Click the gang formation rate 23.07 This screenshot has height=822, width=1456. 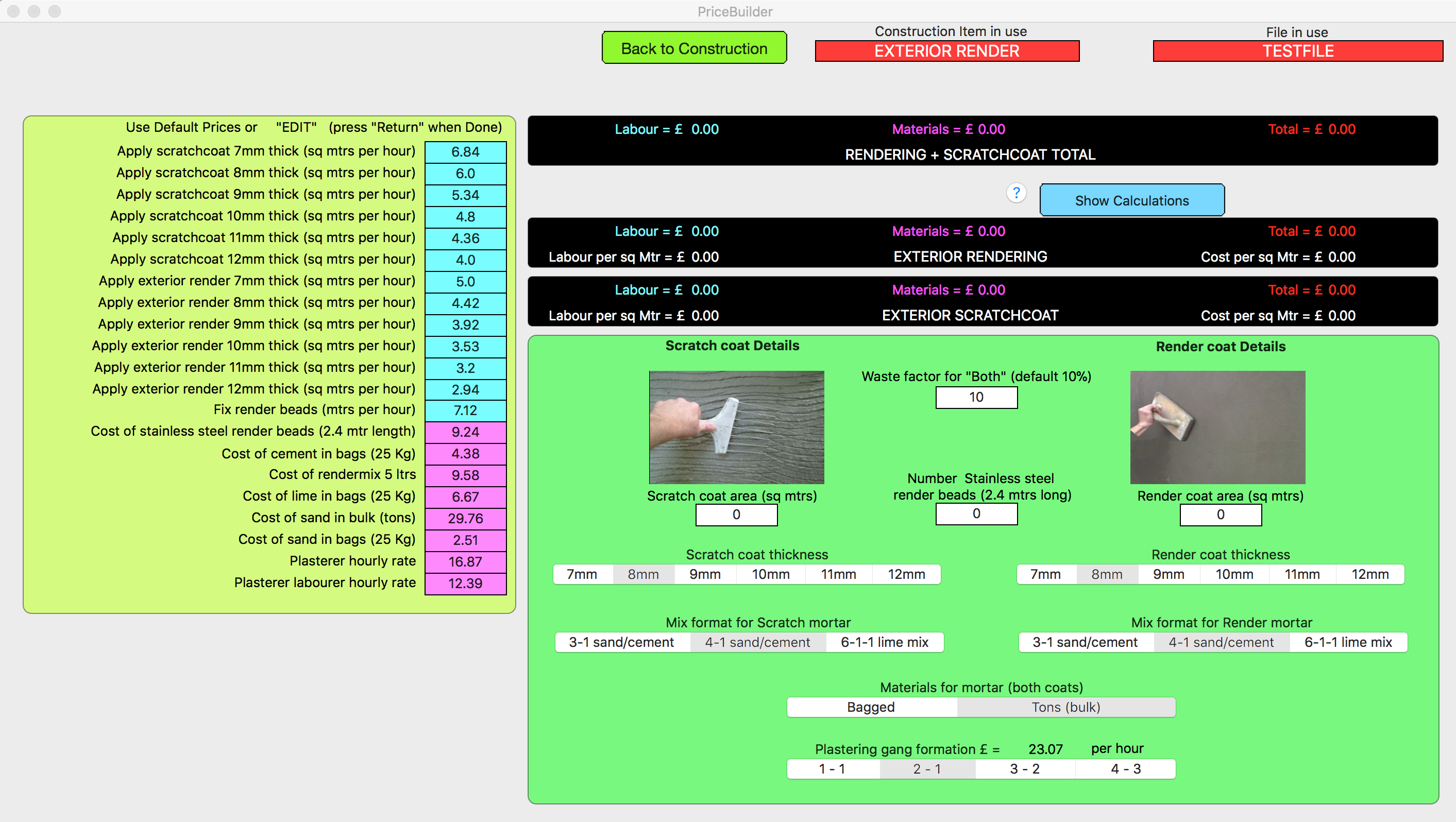coord(1045,749)
